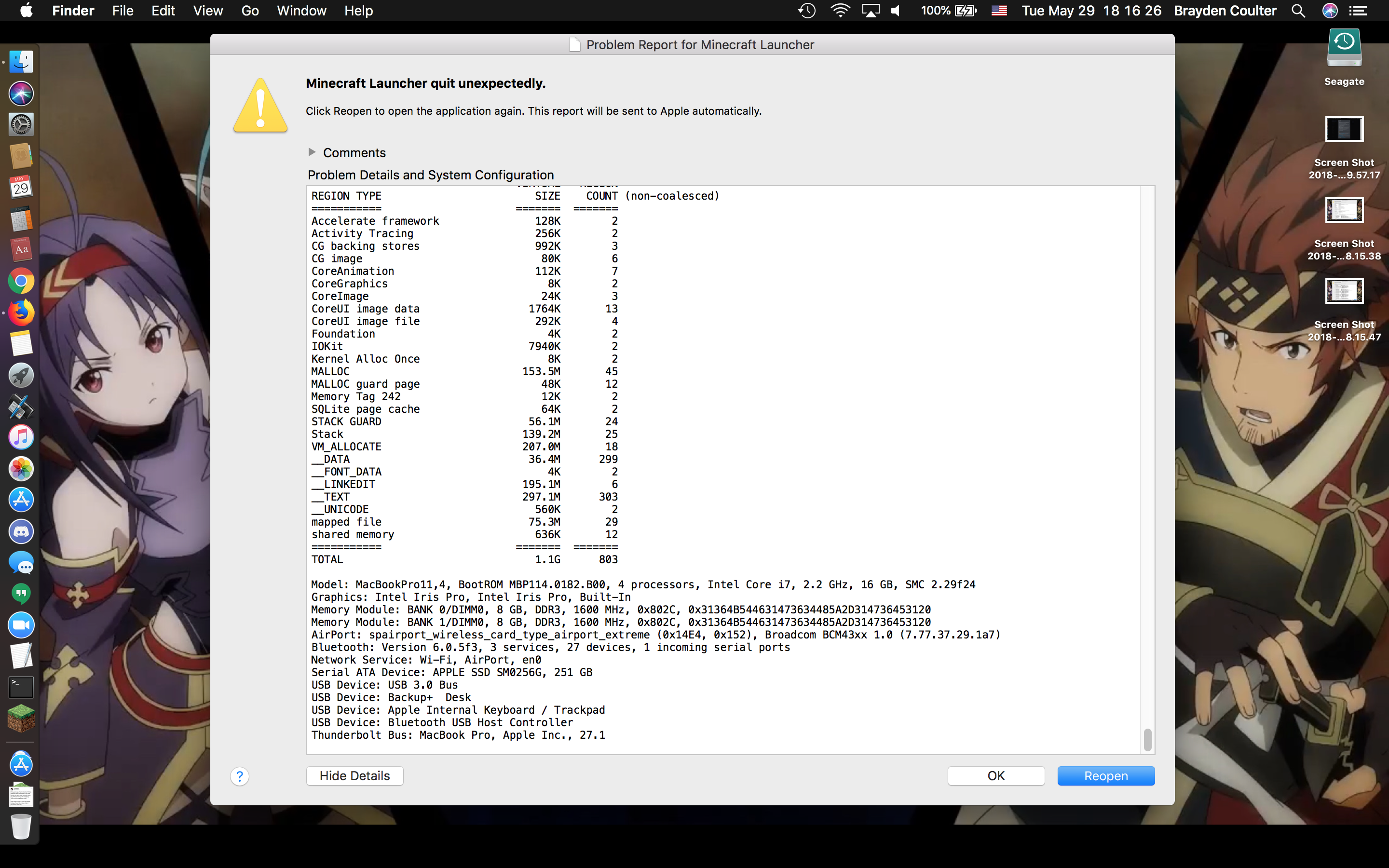Open the help question mark button
The height and width of the screenshot is (868, 1389).
pyautogui.click(x=239, y=776)
